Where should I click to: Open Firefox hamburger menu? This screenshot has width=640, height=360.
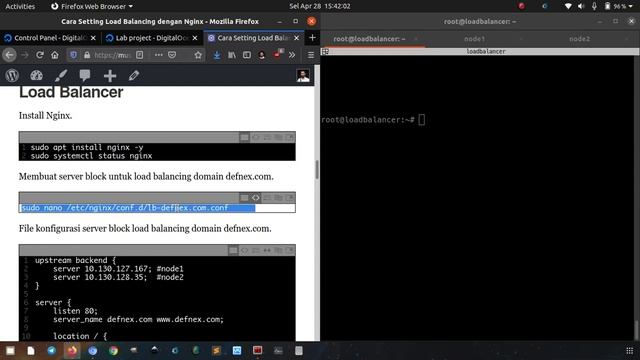tap(311, 55)
